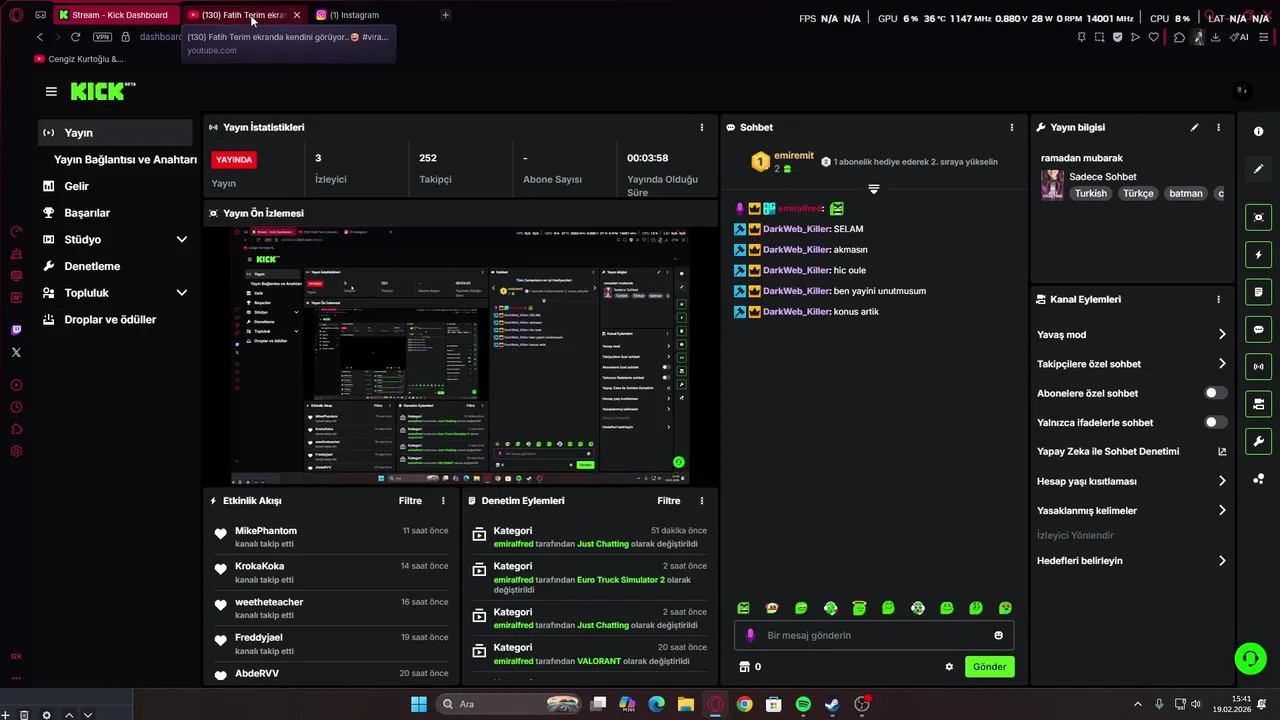Screen dimensions: 1280x720
Task: Toggle the broadcast signal widget icon
Action: [x=1258, y=366]
